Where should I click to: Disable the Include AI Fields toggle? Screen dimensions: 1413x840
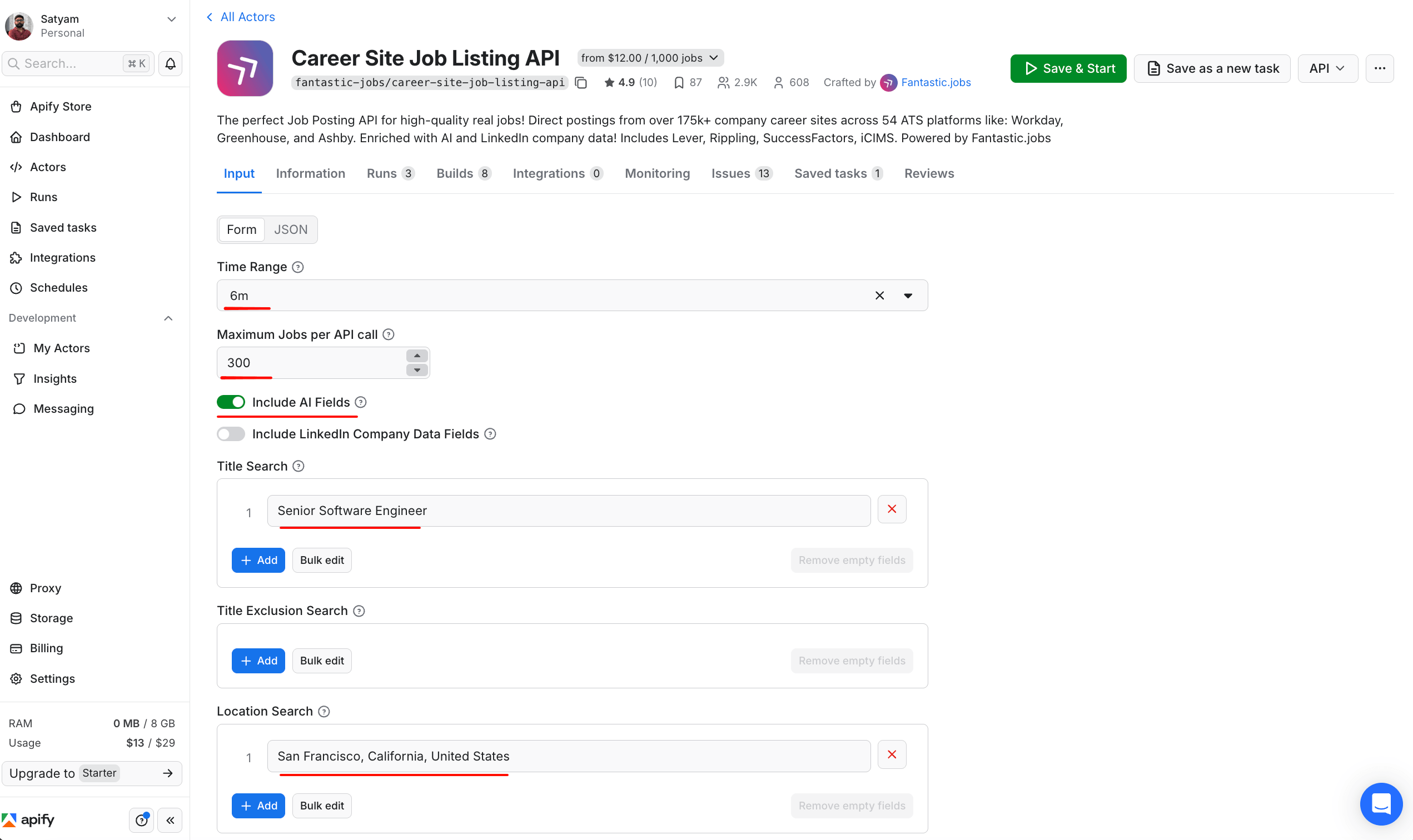pos(231,402)
